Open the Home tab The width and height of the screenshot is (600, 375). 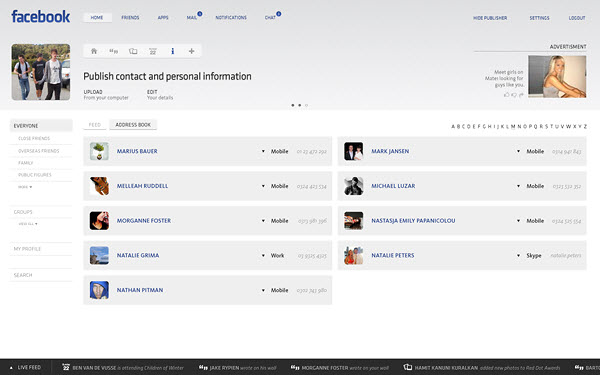(97, 18)
